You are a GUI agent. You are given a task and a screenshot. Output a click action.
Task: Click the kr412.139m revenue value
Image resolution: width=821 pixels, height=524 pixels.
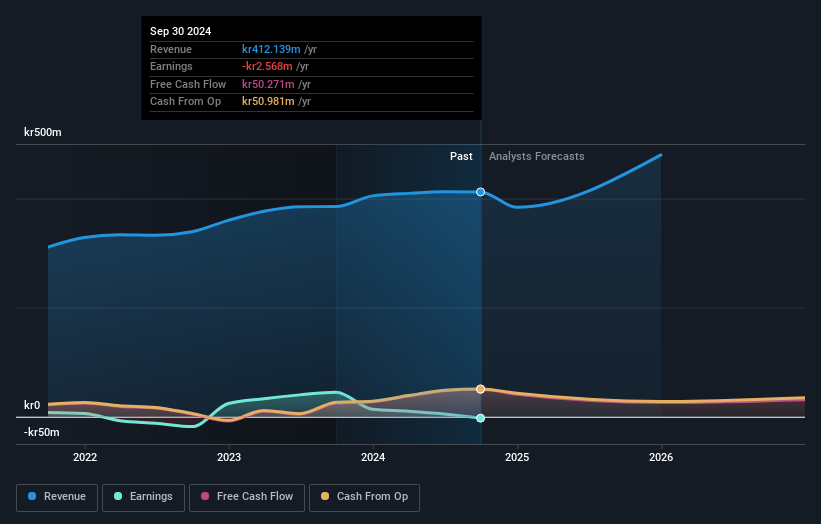point(271,49)
